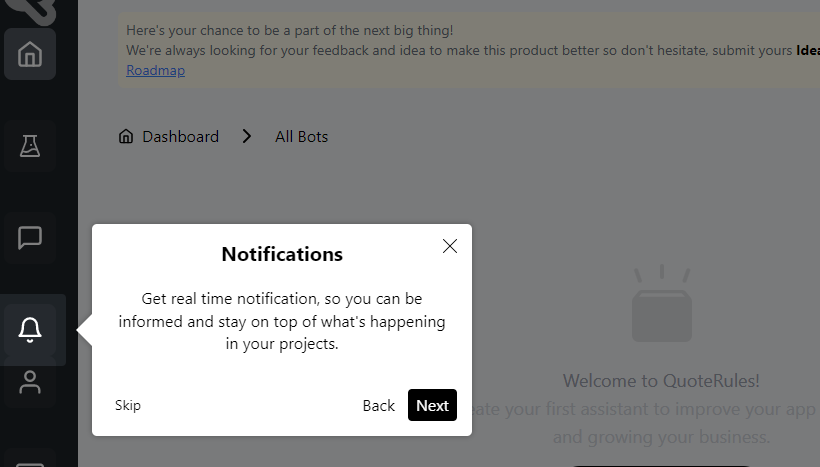Select All Bots in the breadcrumb
This screenshot has width=820, height=467.
302,136
